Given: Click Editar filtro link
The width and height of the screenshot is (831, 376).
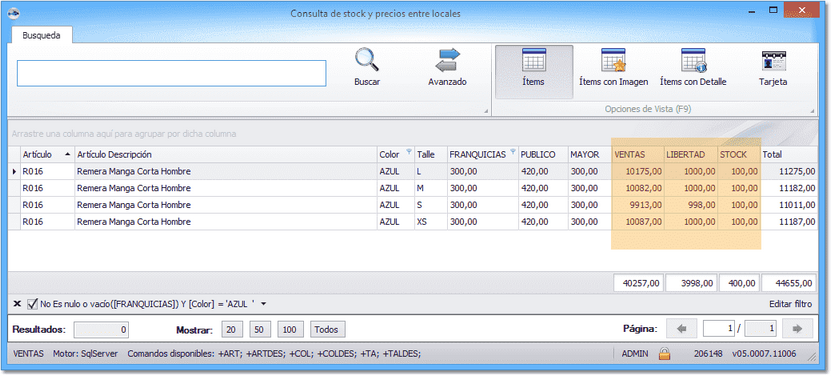Looking at the screenshot, I should (x=790, y=304).
